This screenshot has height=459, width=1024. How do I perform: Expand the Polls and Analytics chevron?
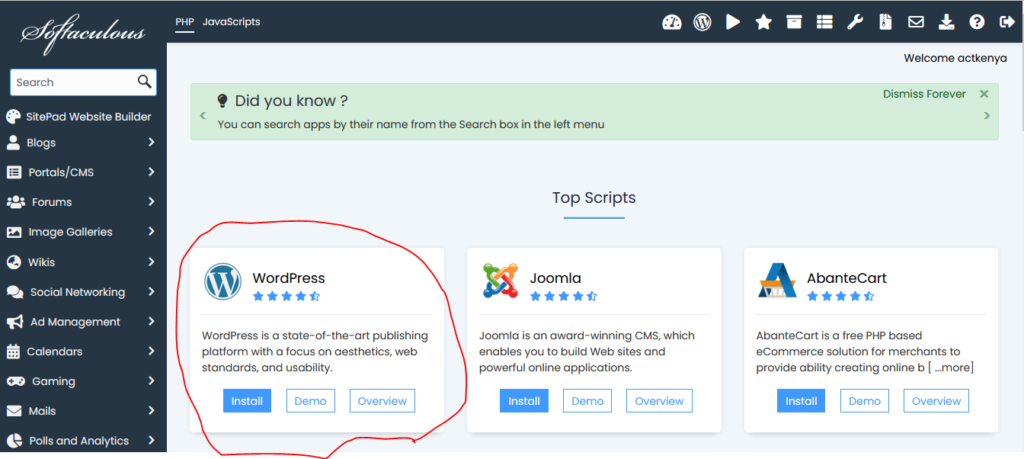[x=152, y=441]
